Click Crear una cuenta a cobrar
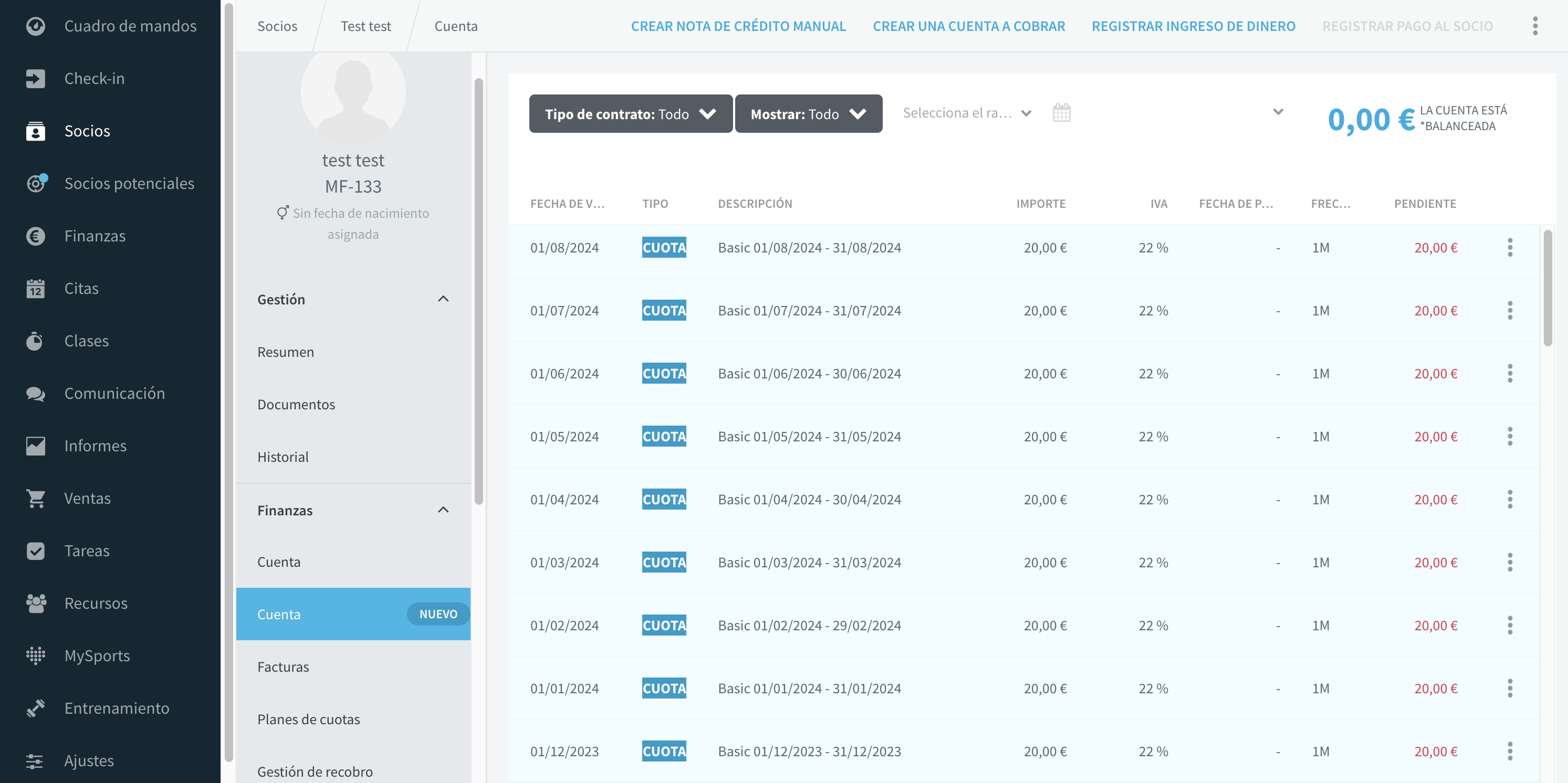The height and width of the screenshot is (783, 1568). coord(969,26)
